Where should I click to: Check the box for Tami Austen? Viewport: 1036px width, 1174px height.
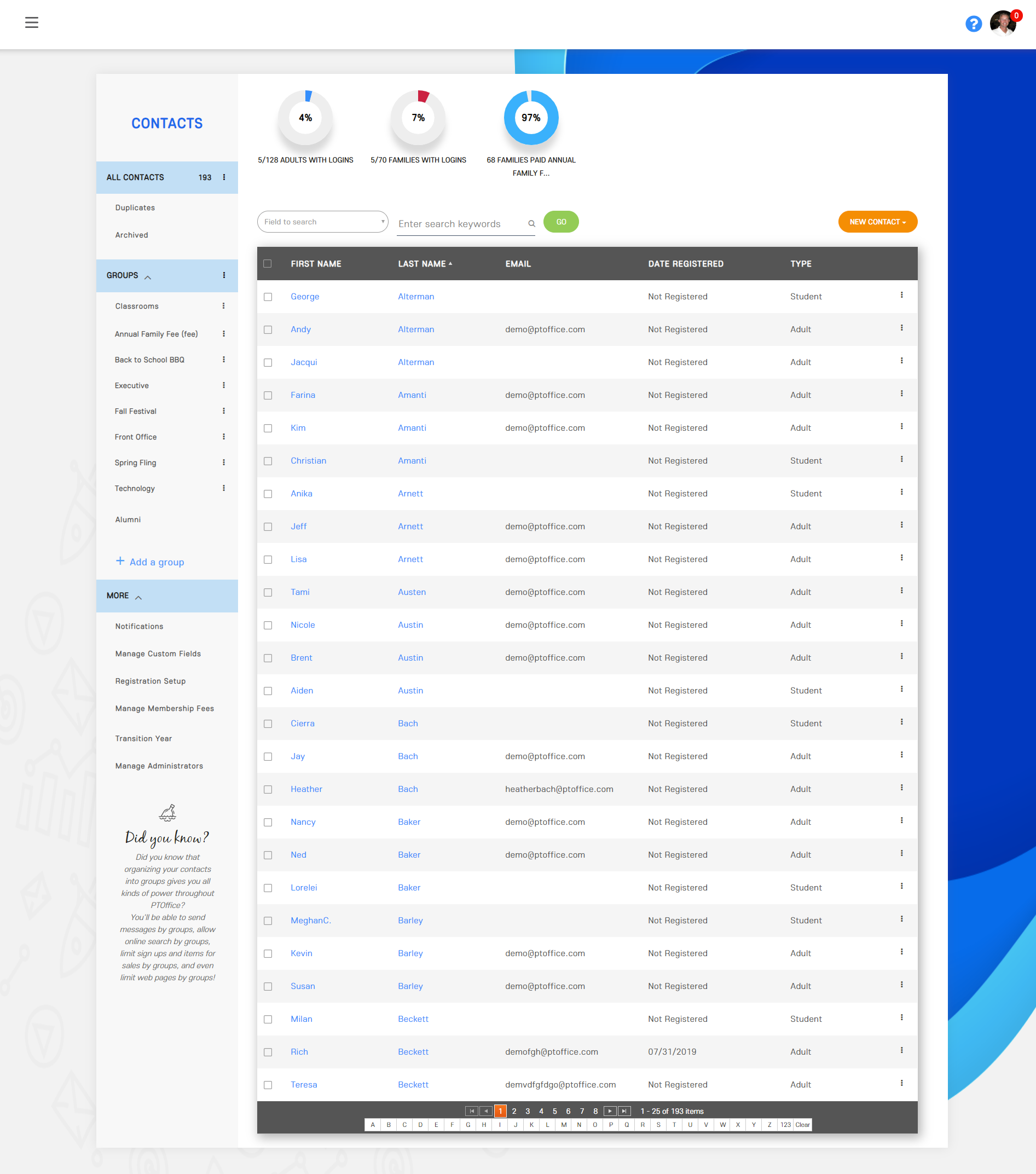click(268, 592)
